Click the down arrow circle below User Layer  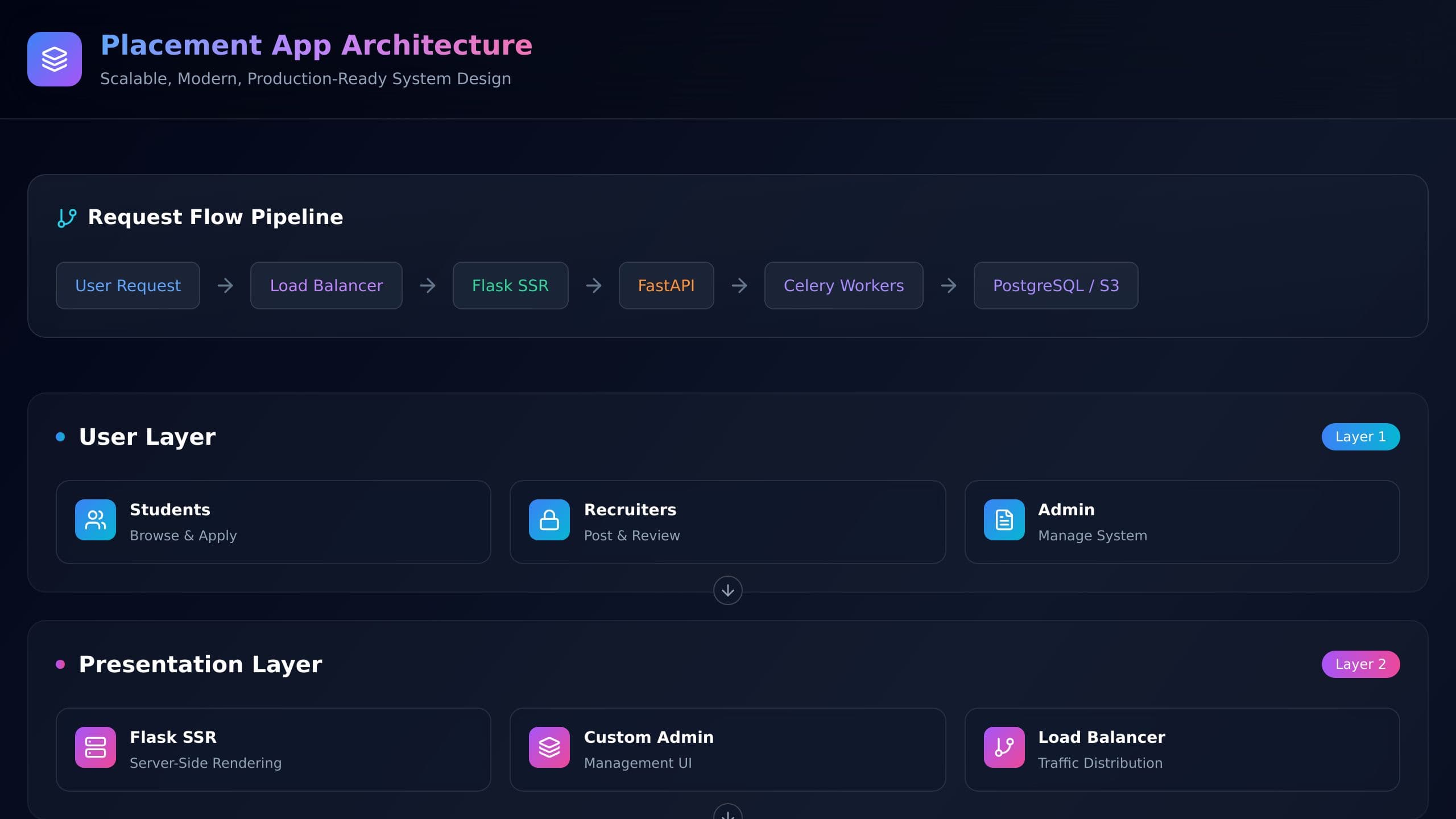click(x=728, y=590)
